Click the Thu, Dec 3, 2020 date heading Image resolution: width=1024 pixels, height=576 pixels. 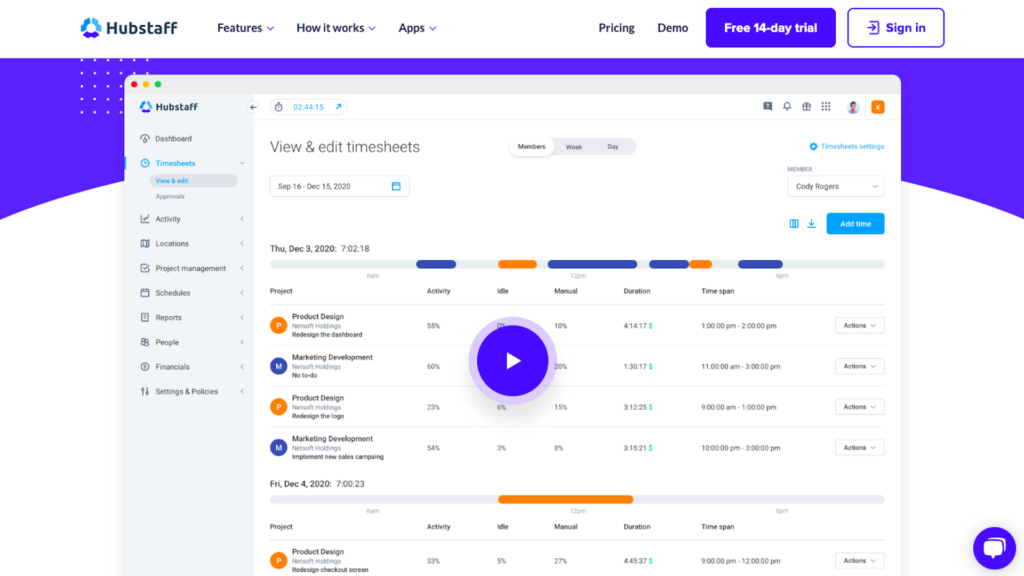click(303, 249)
